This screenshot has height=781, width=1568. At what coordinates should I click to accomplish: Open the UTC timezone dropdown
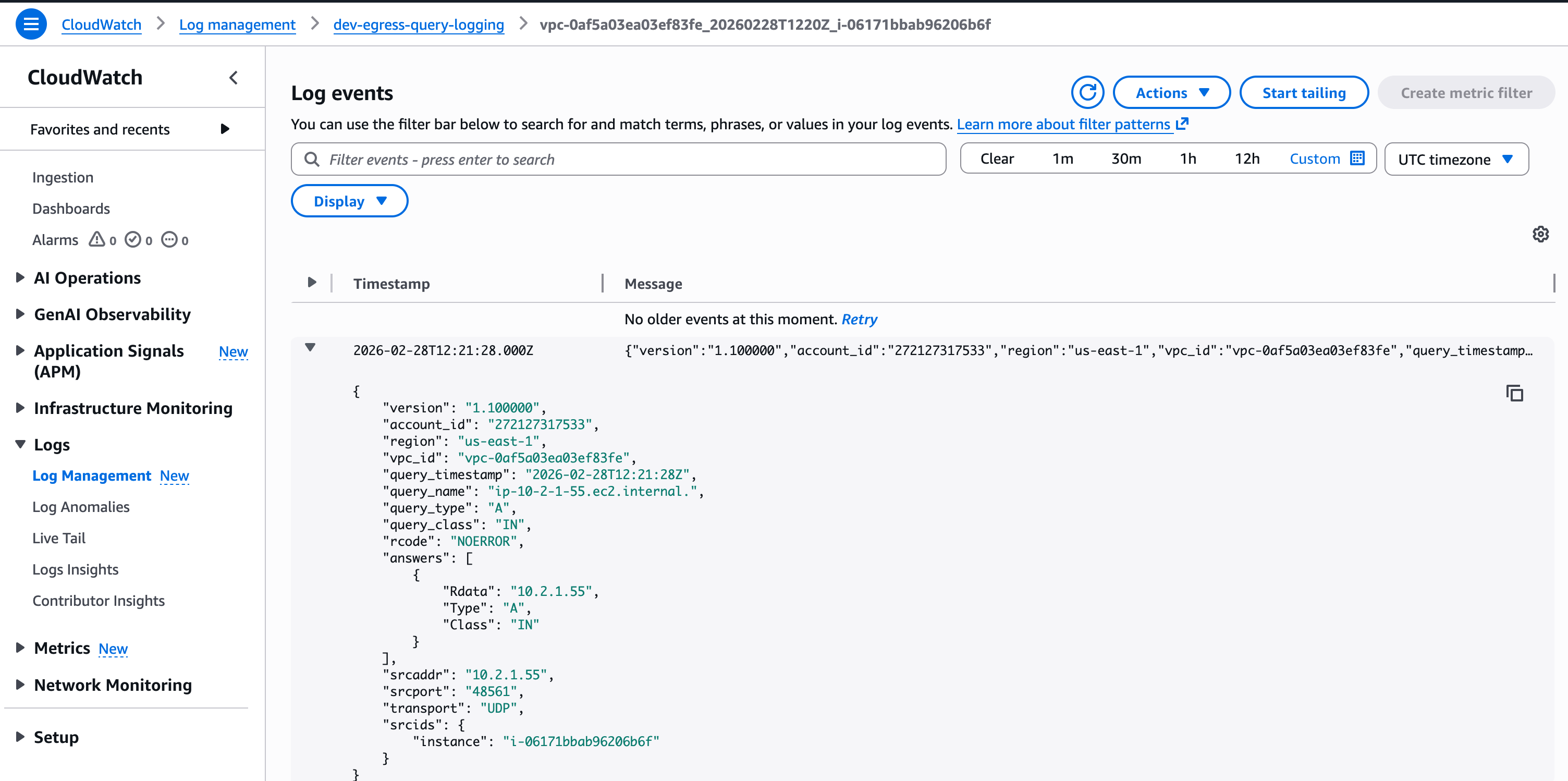[1455, 160]
